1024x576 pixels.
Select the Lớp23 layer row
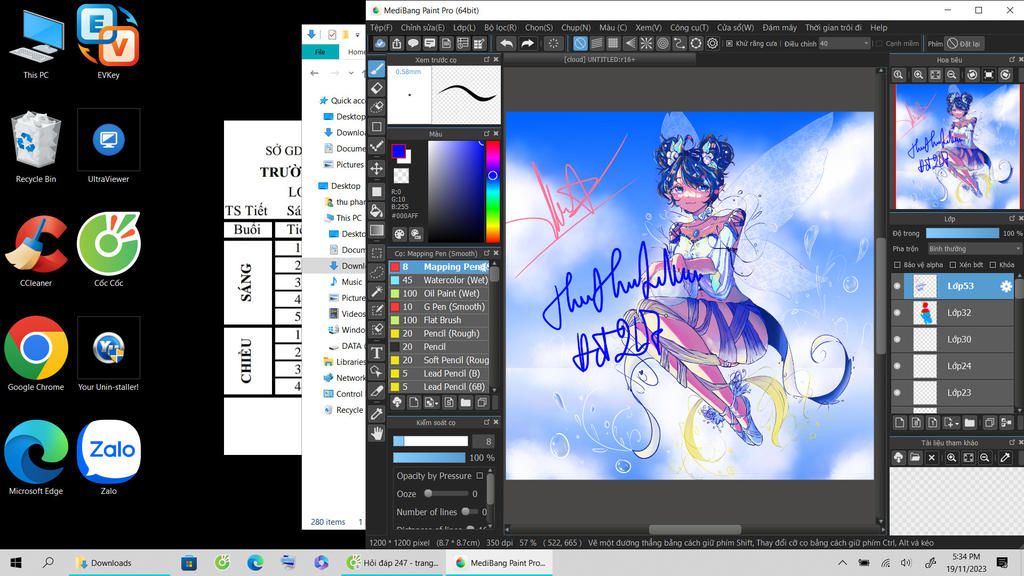(952, 392)
